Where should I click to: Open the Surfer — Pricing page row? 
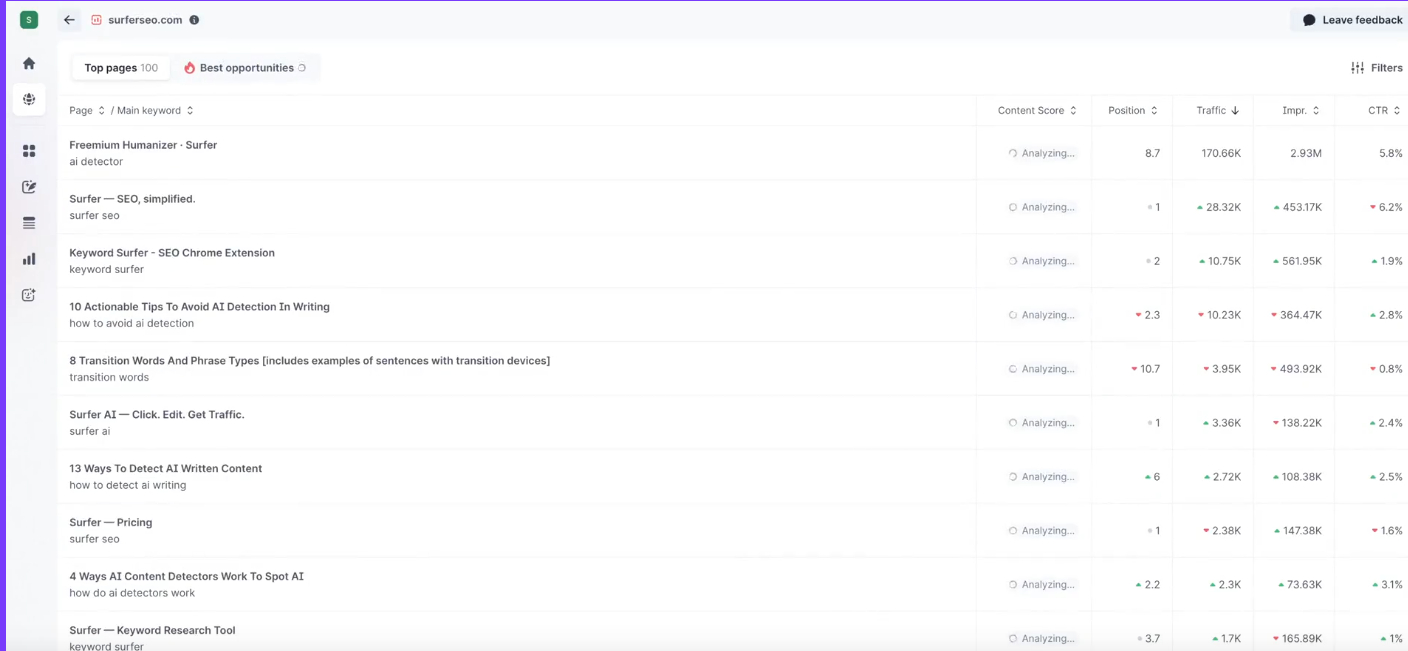tap(111, 523)
